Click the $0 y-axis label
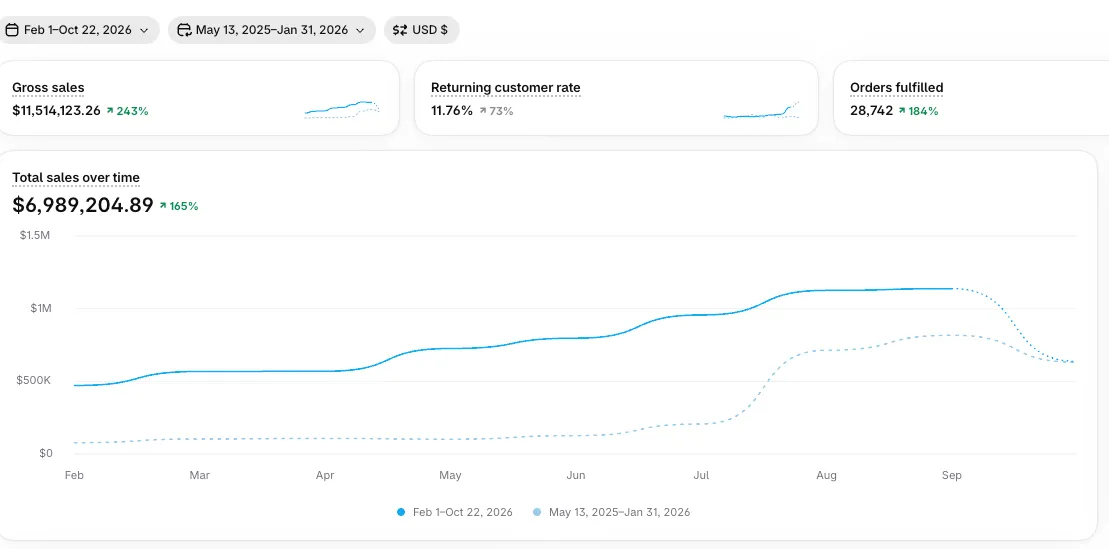Screen dimensions: 1109x549 click(x=45, y=453)
